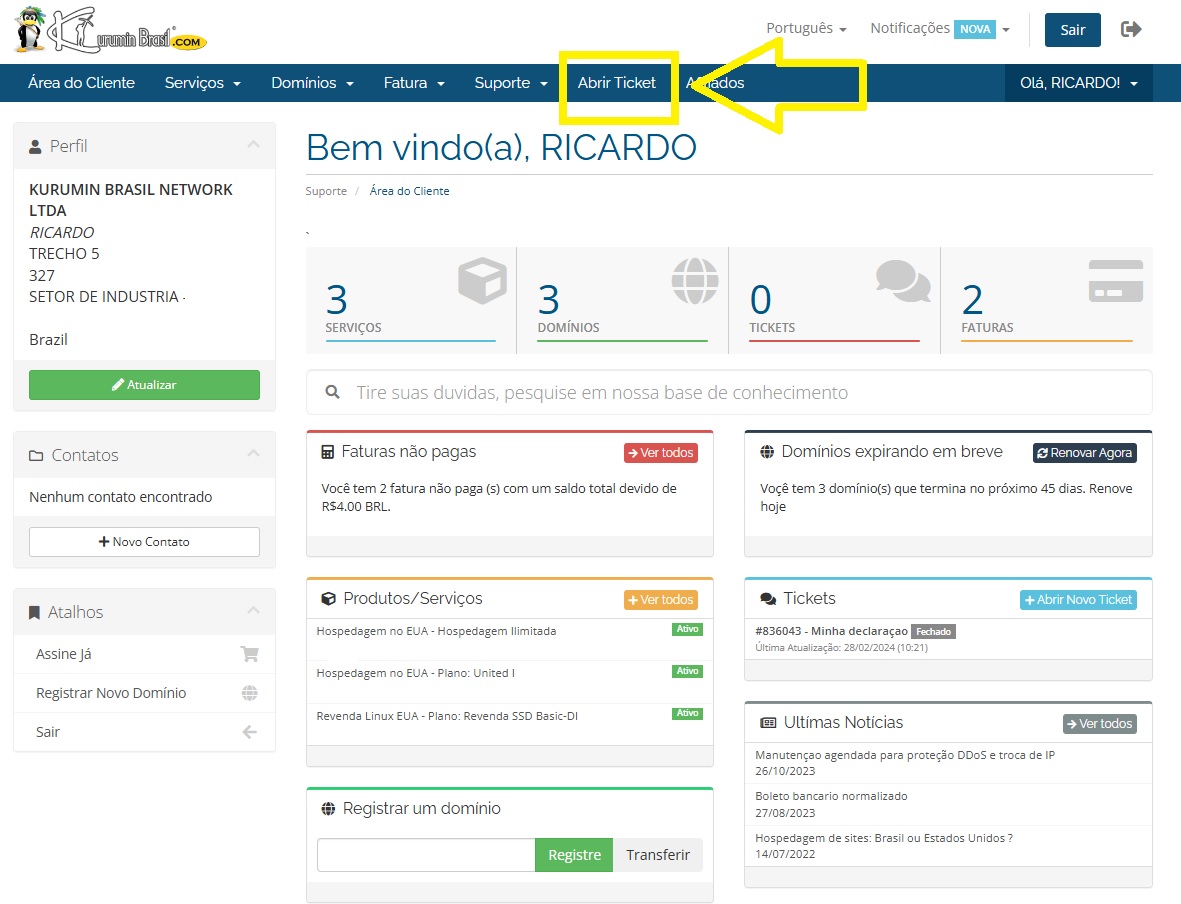Open the Português language dropdown

click(x=806, y=29)
